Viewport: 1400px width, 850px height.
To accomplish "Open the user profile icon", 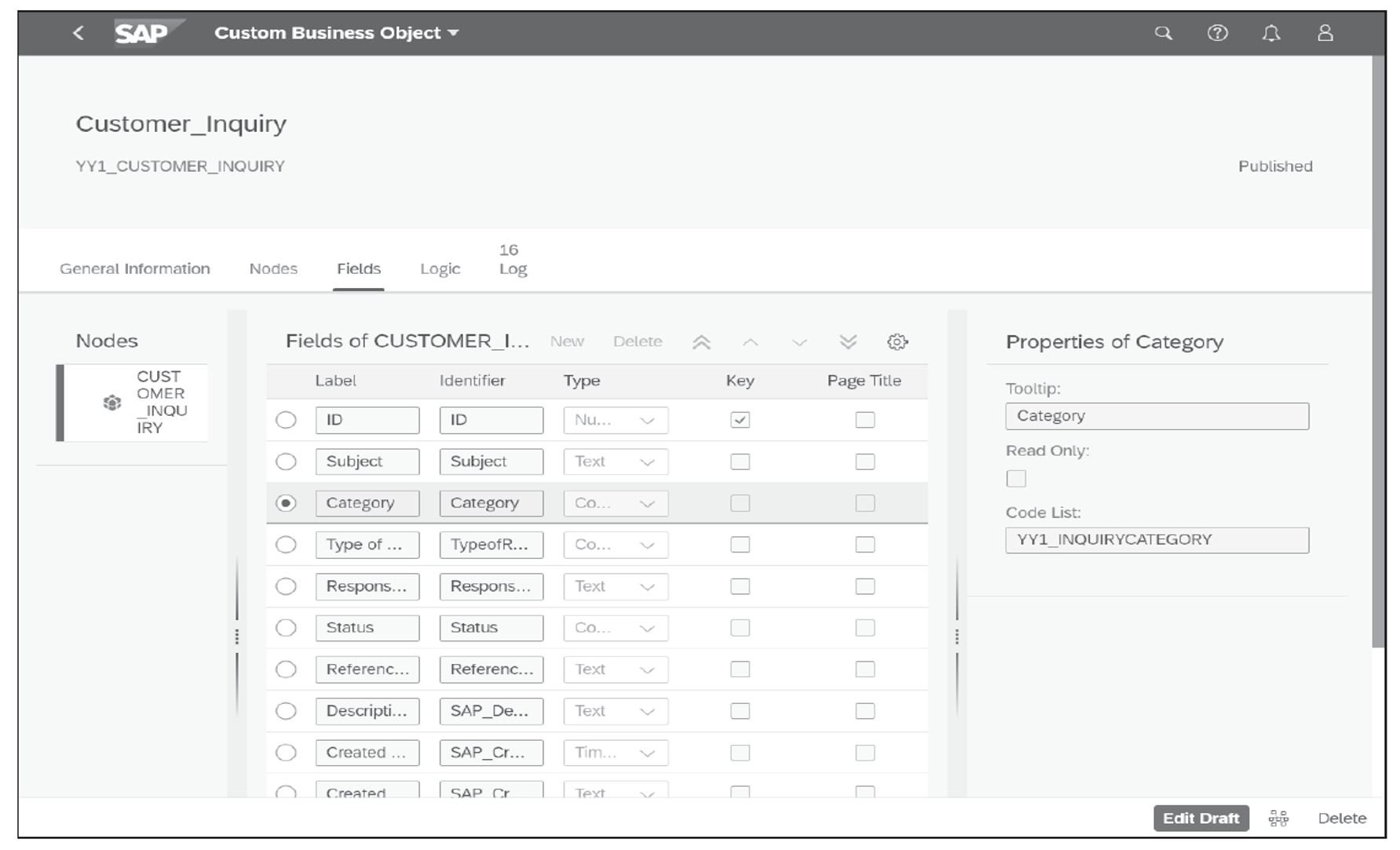I will (1326, 33).
